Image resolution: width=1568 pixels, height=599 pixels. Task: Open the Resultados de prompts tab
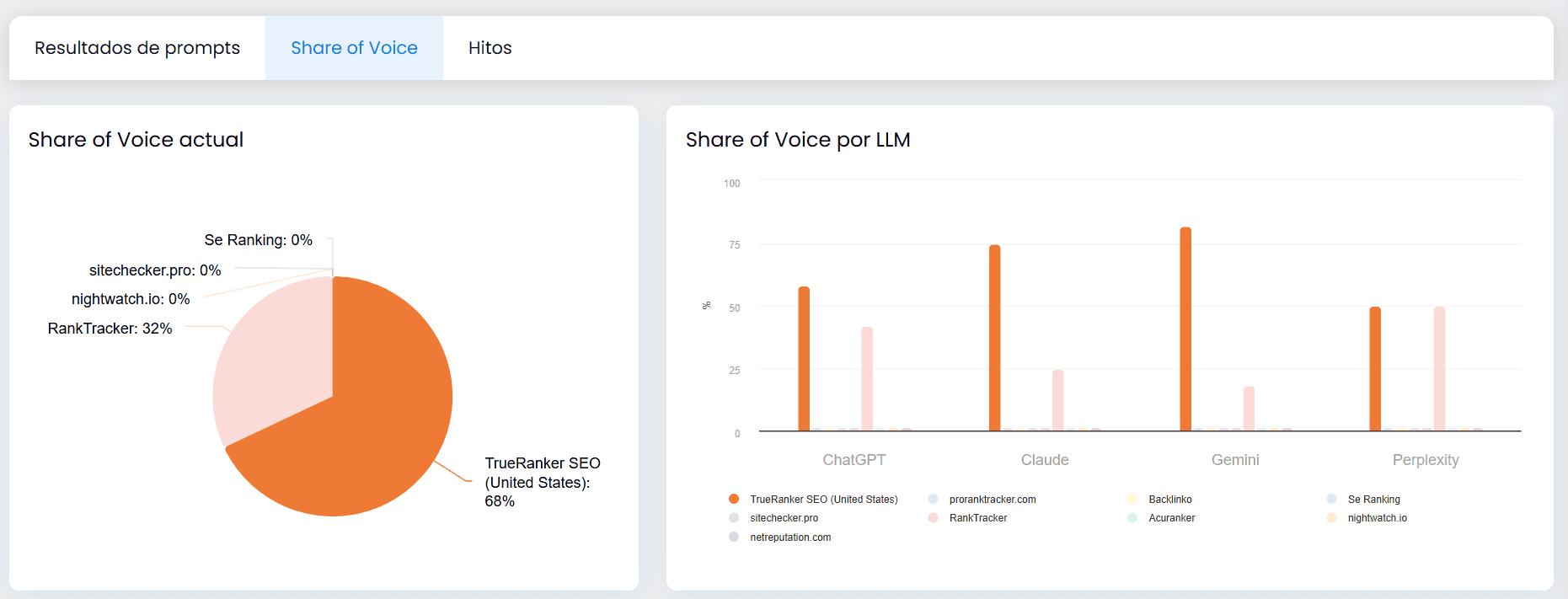coord(137,48)
